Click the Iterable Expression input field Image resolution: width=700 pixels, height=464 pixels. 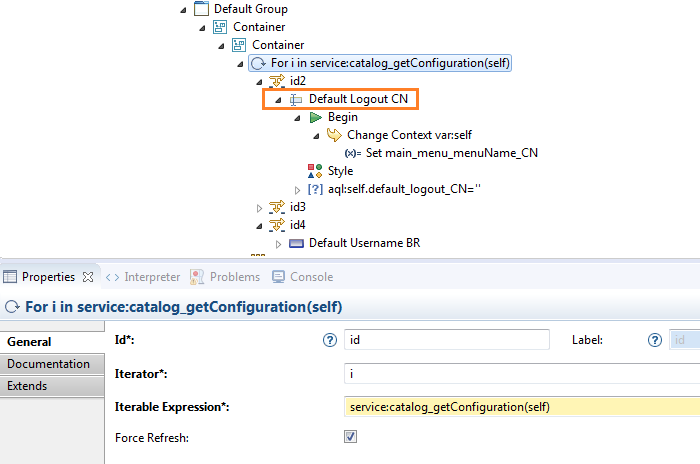[x=522, y=407]
